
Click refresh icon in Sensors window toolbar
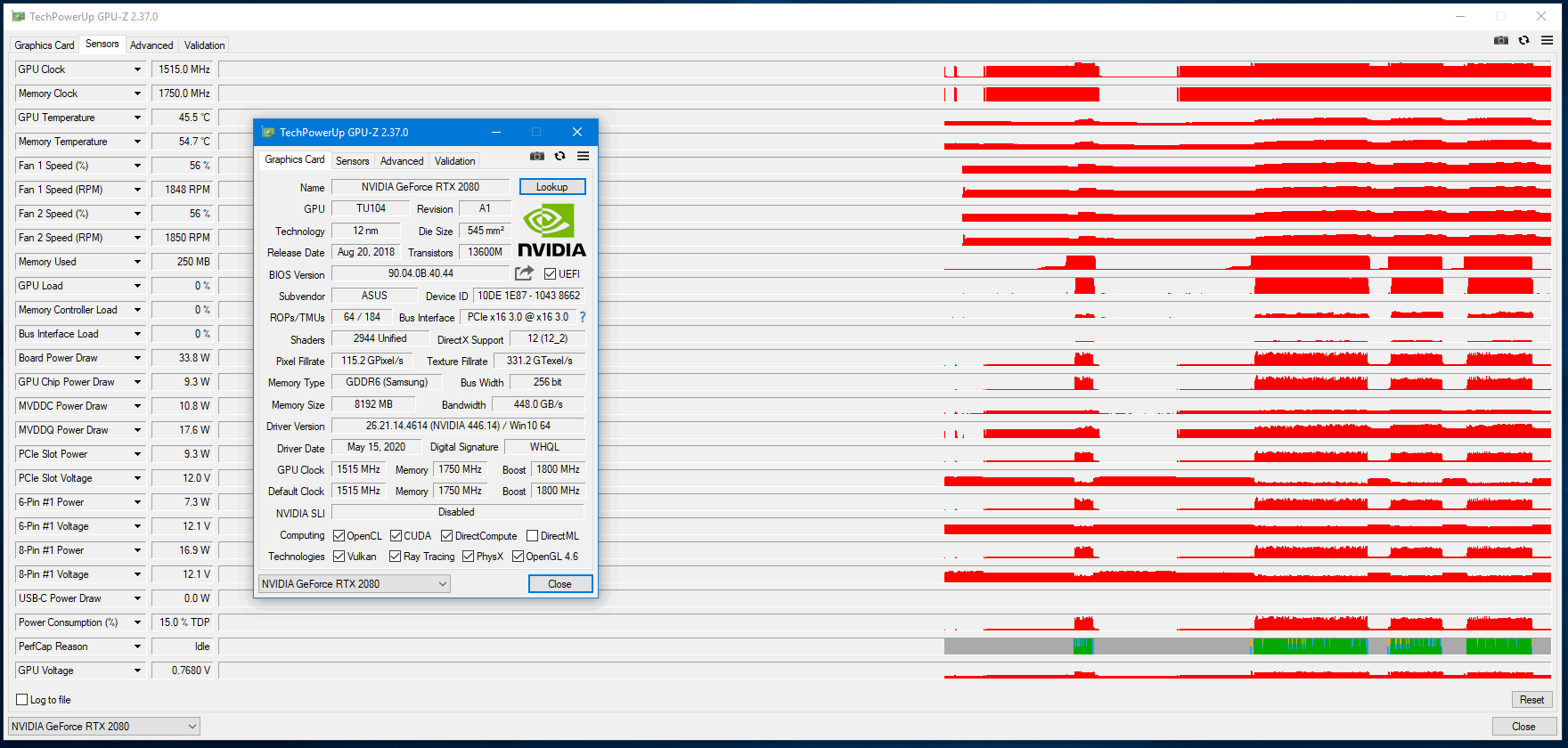click(x=1524, y=40)
